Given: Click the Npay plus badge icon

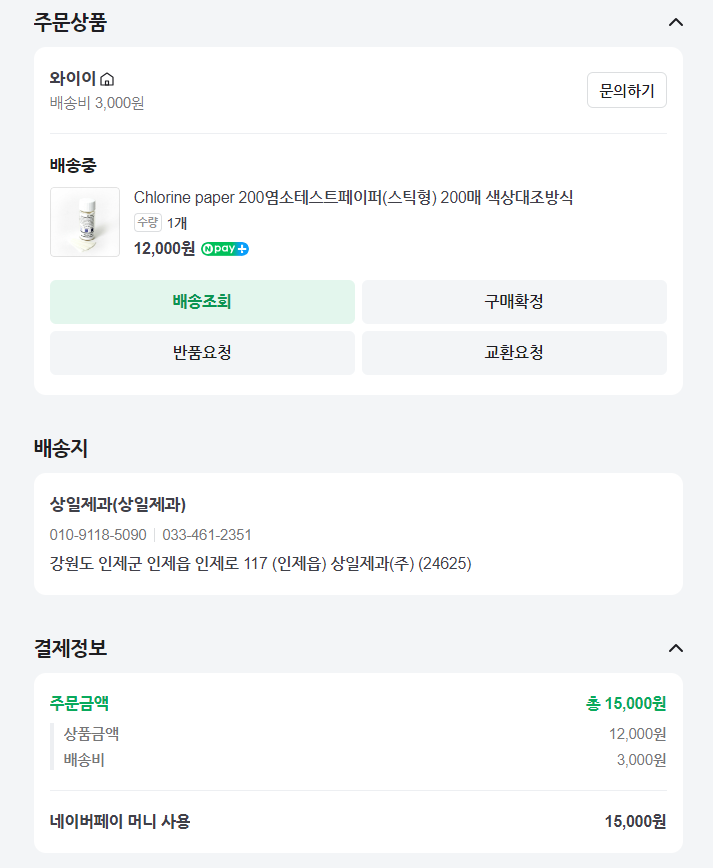Looking at the screenshot, I should click(225, 248).
